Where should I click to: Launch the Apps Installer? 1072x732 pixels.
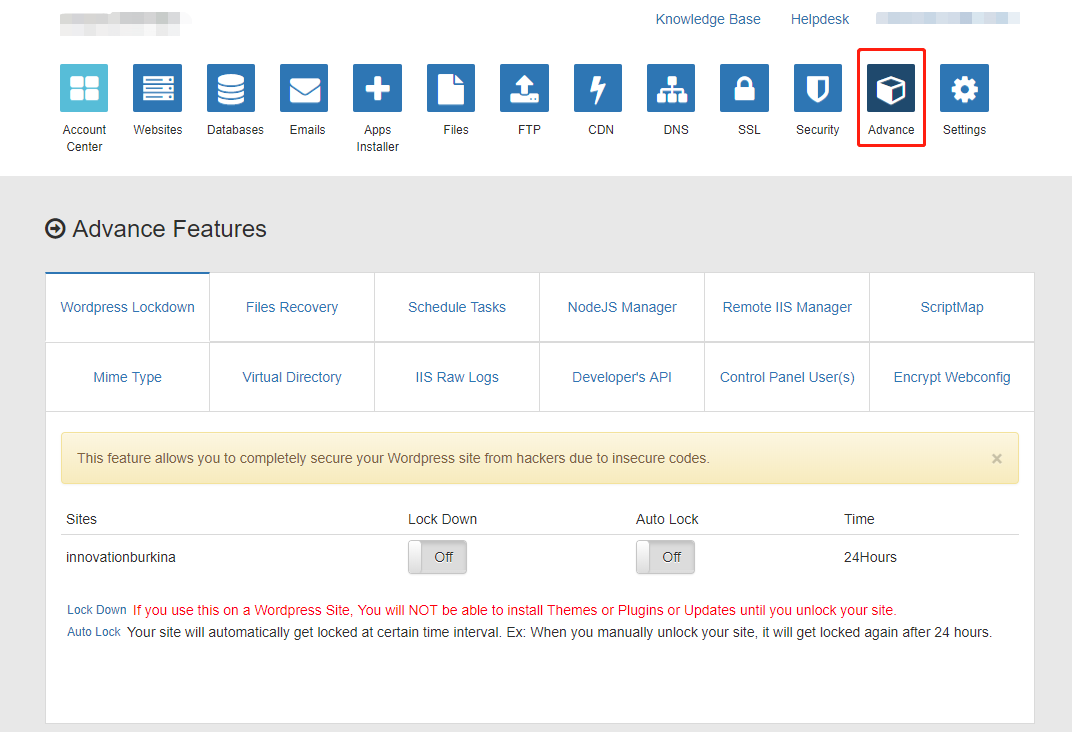pos(377,88)
